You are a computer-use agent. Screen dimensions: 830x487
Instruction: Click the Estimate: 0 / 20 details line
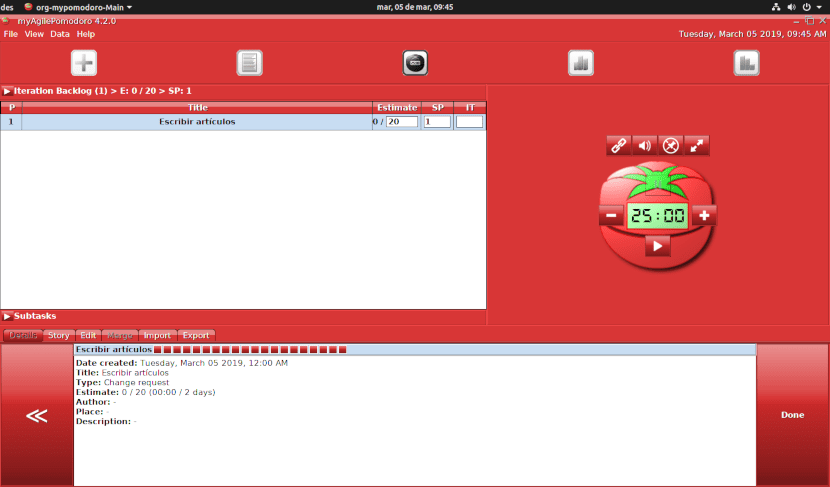(146, 392)
